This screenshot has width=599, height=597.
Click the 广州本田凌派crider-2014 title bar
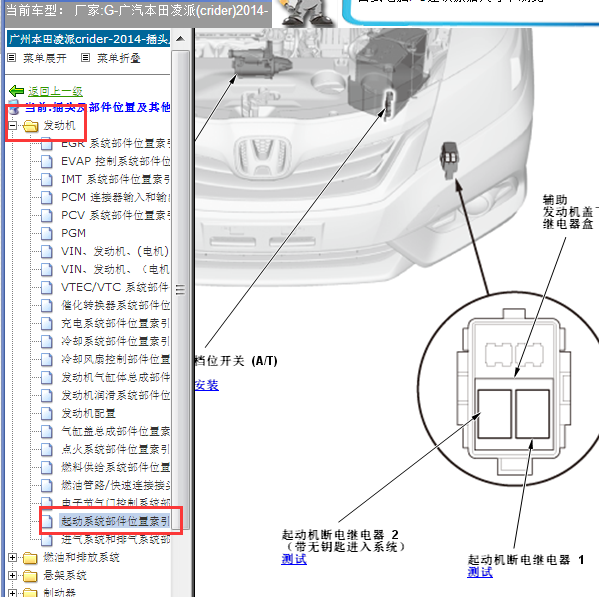[89, 39]
